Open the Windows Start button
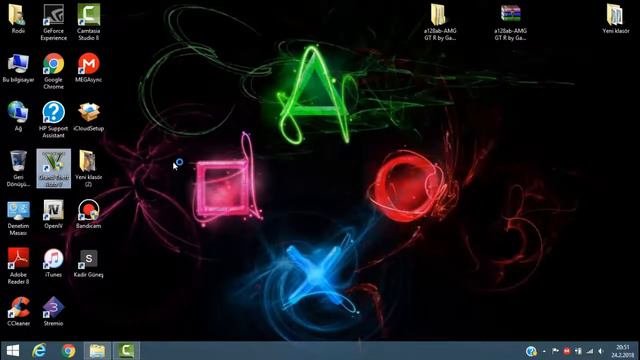640x360 pixels. pyautogui.click(x=13, y=351)
